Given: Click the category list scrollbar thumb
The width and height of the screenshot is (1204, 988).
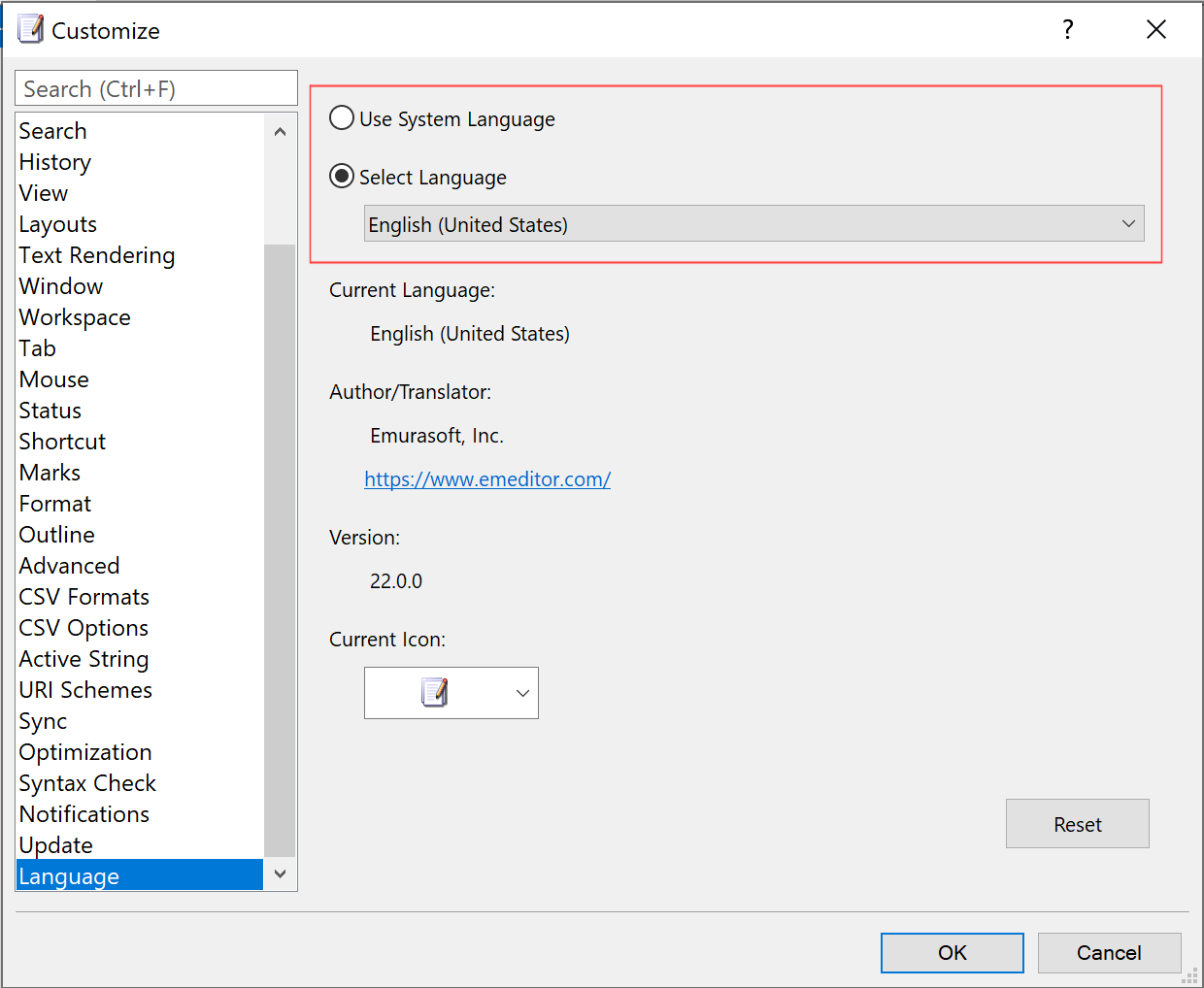Looking at the screenshot, I should pos(280,550).
